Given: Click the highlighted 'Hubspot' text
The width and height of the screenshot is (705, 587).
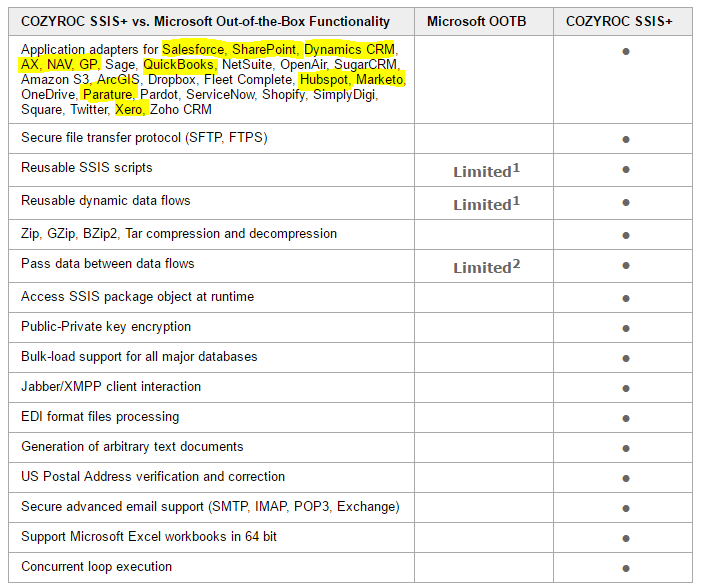Looking at the screenshot, I should (x=324, y=80).
